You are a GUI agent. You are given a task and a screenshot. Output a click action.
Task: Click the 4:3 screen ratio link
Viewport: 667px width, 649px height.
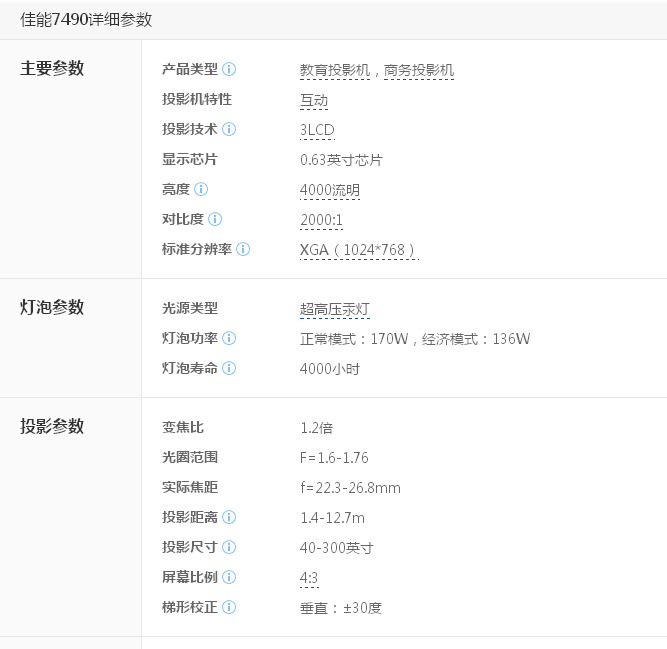coord(309,578)
